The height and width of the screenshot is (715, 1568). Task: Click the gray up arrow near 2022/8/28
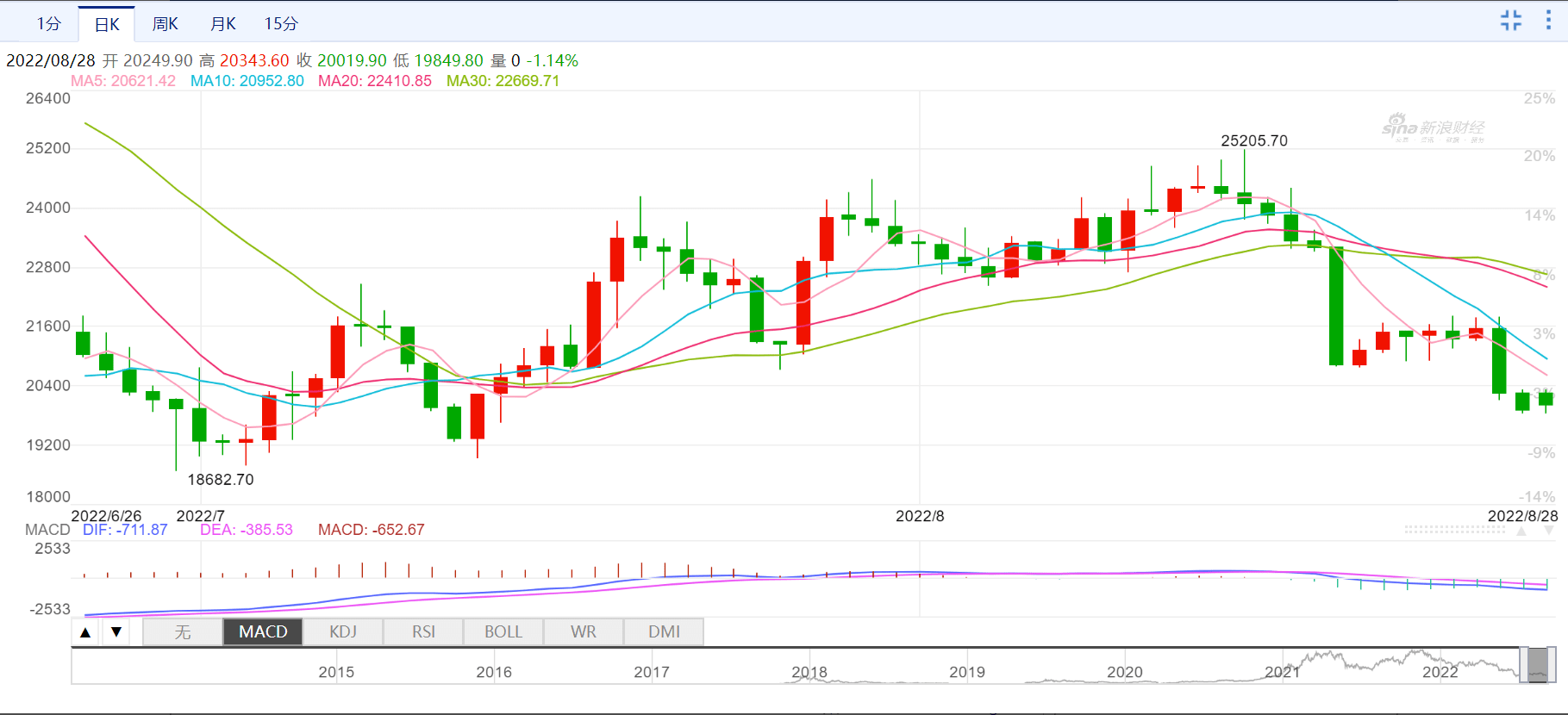(1521, 531)
